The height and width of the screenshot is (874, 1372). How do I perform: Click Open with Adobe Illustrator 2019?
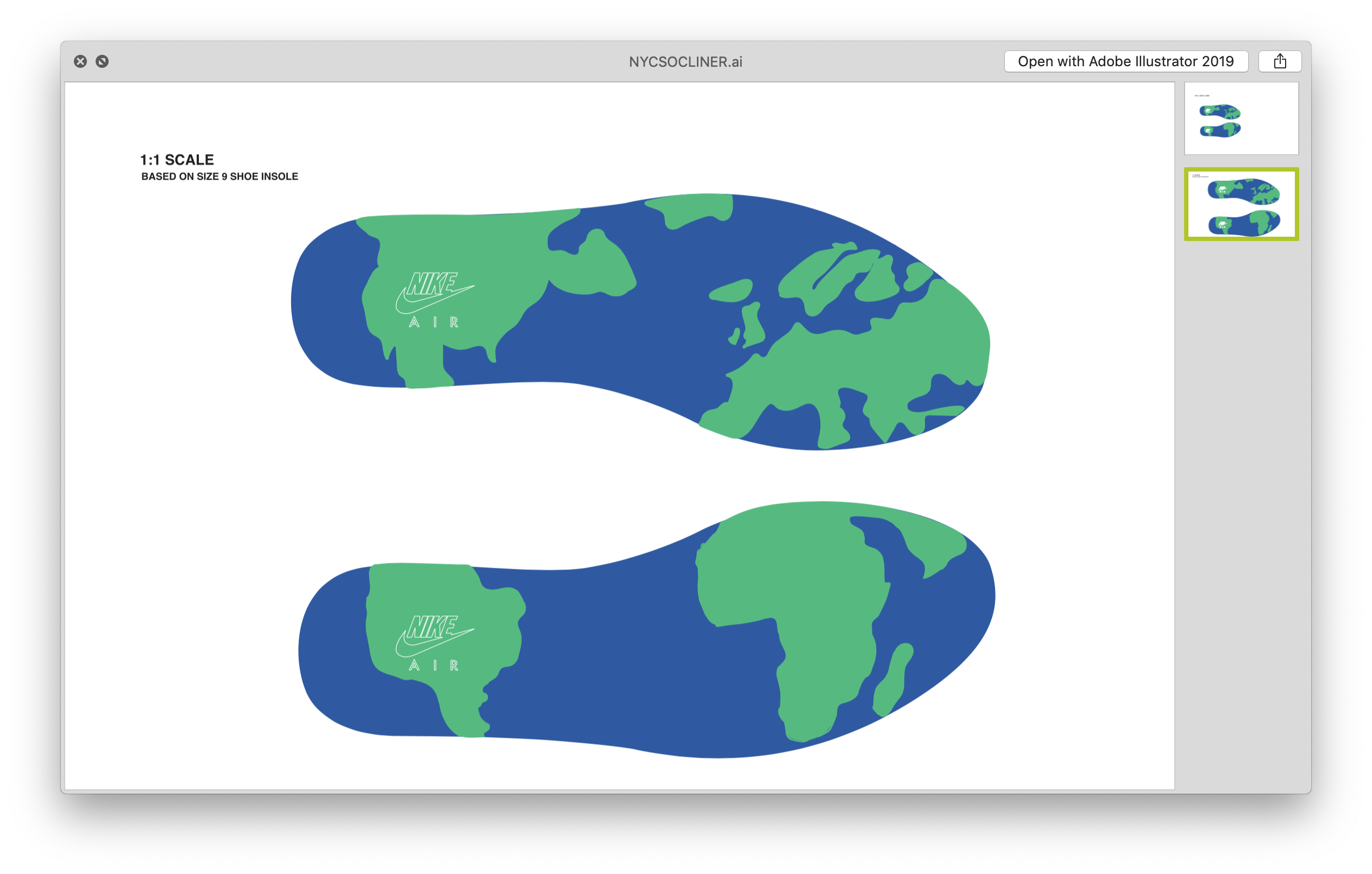pos(1125,61)
